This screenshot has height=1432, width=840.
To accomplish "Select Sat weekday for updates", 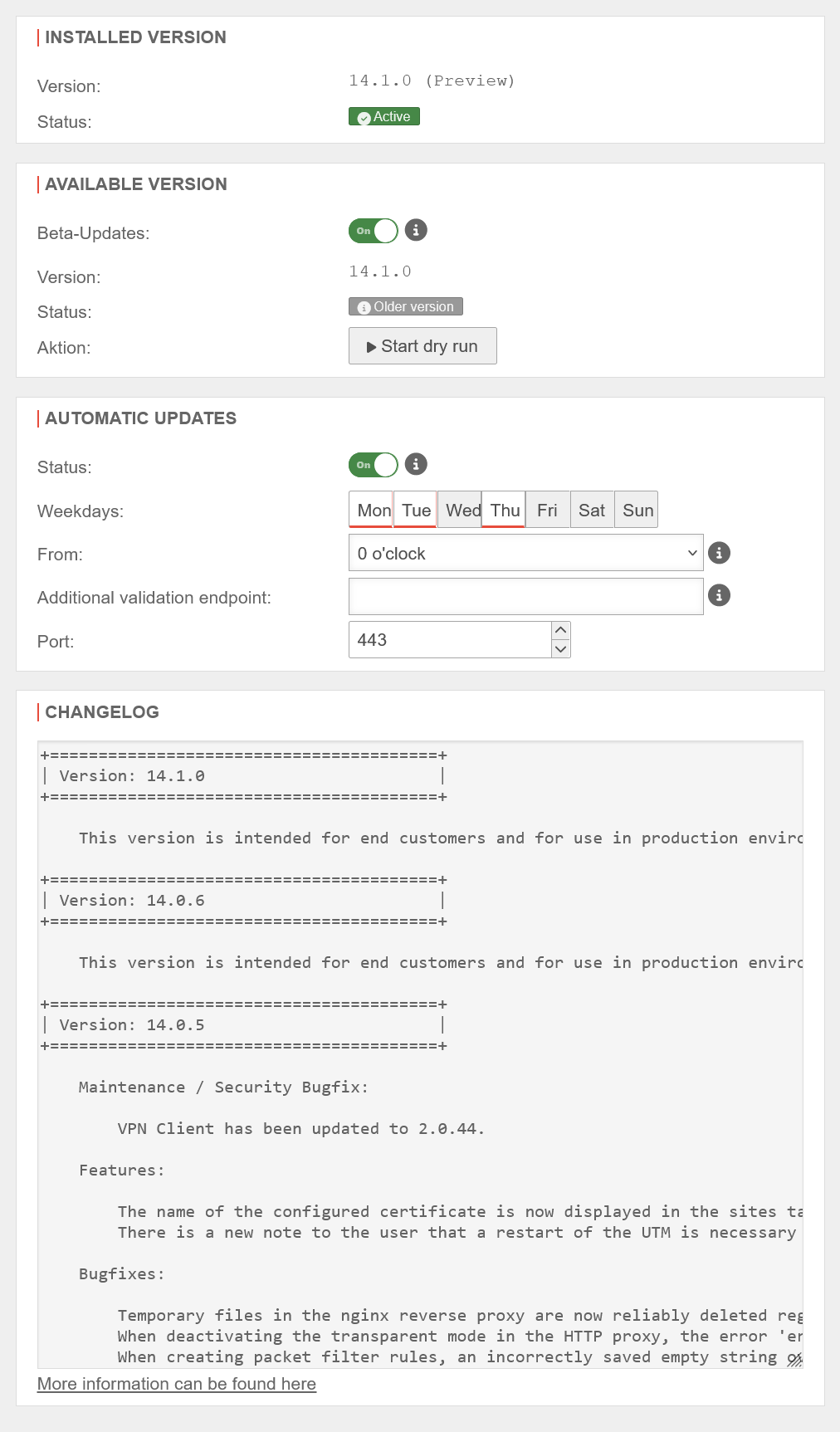I will pyautogui.click(x=592, y=510).
